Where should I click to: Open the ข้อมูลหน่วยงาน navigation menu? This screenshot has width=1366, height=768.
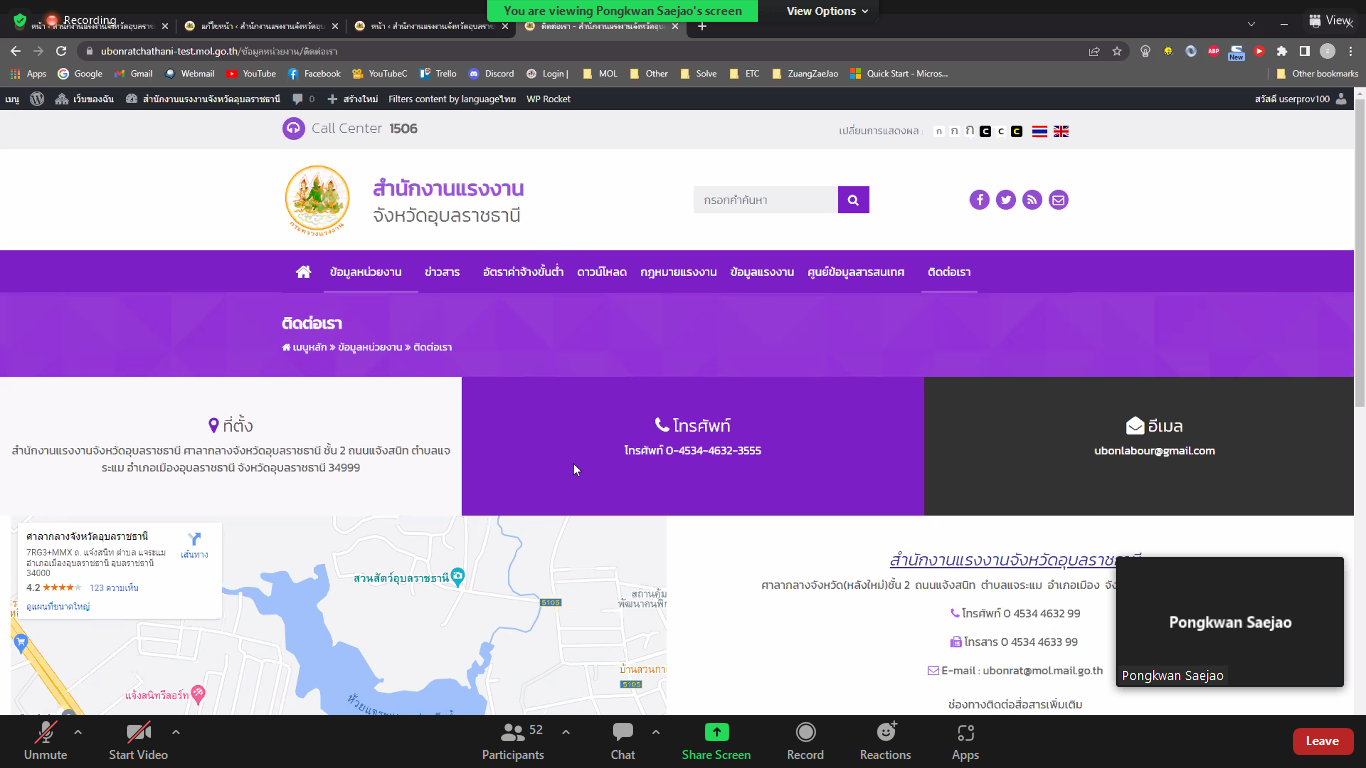click(365, 272)
